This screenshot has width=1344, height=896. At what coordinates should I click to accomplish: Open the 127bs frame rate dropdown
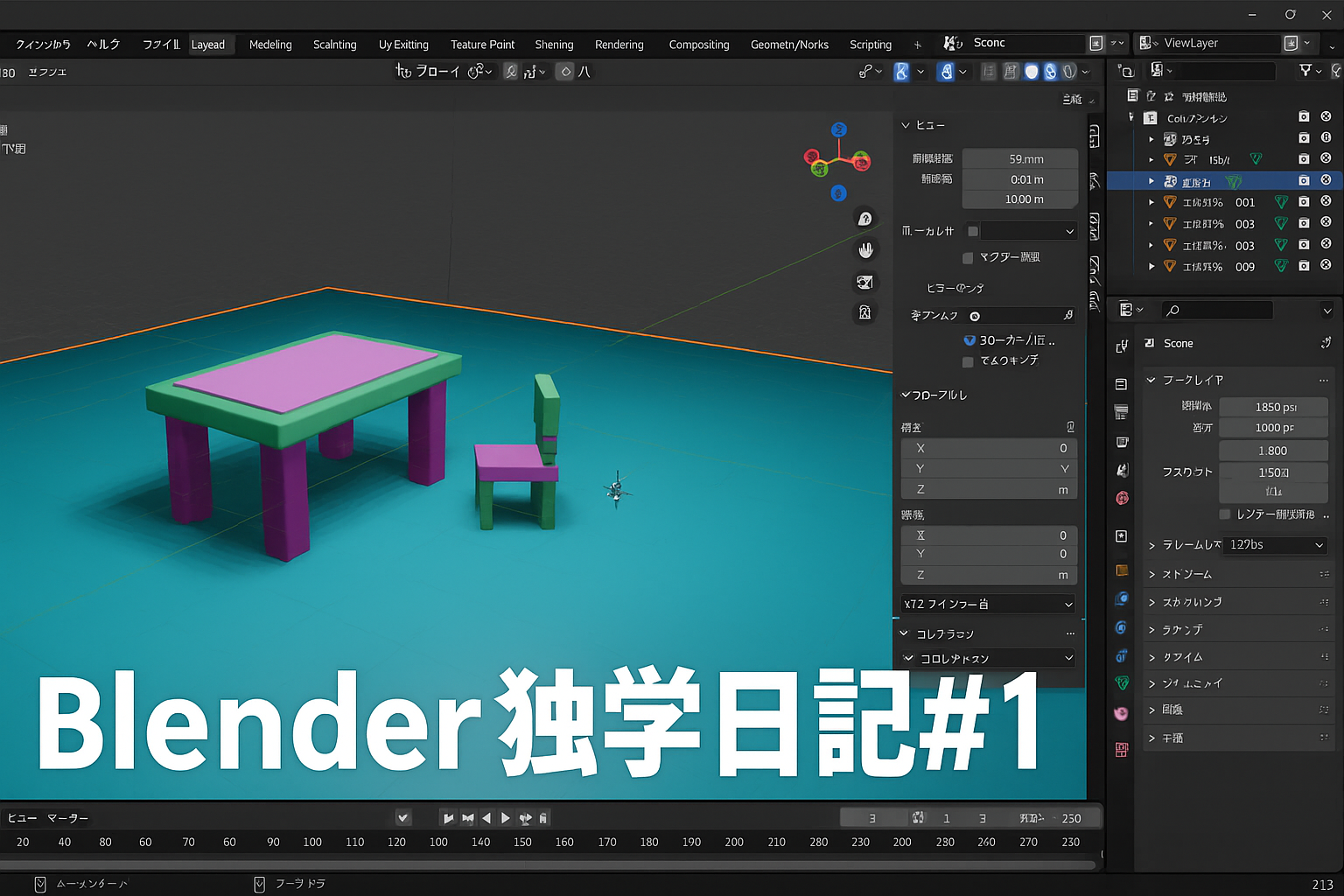pyautogui.click(x=1275, y=544)
